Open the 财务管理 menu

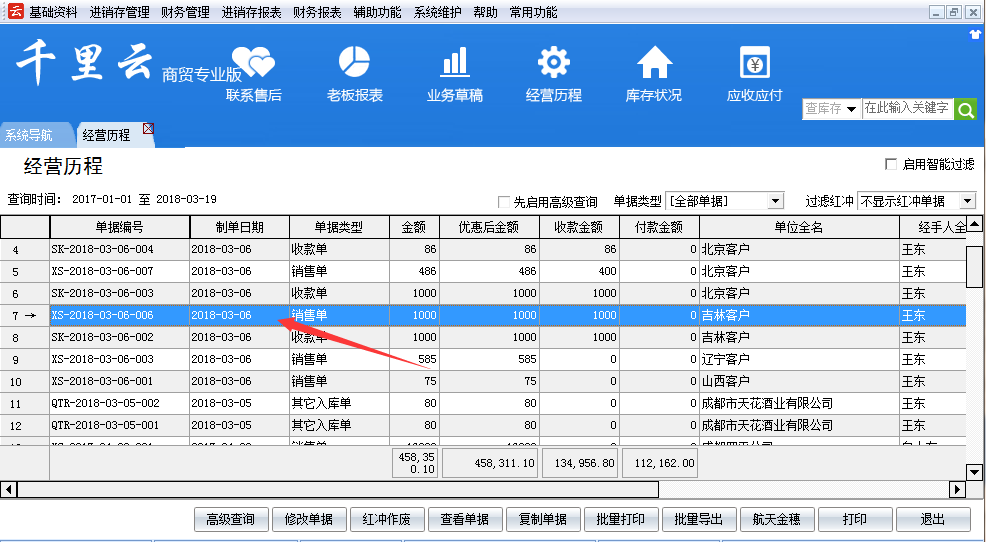(185, 13)
